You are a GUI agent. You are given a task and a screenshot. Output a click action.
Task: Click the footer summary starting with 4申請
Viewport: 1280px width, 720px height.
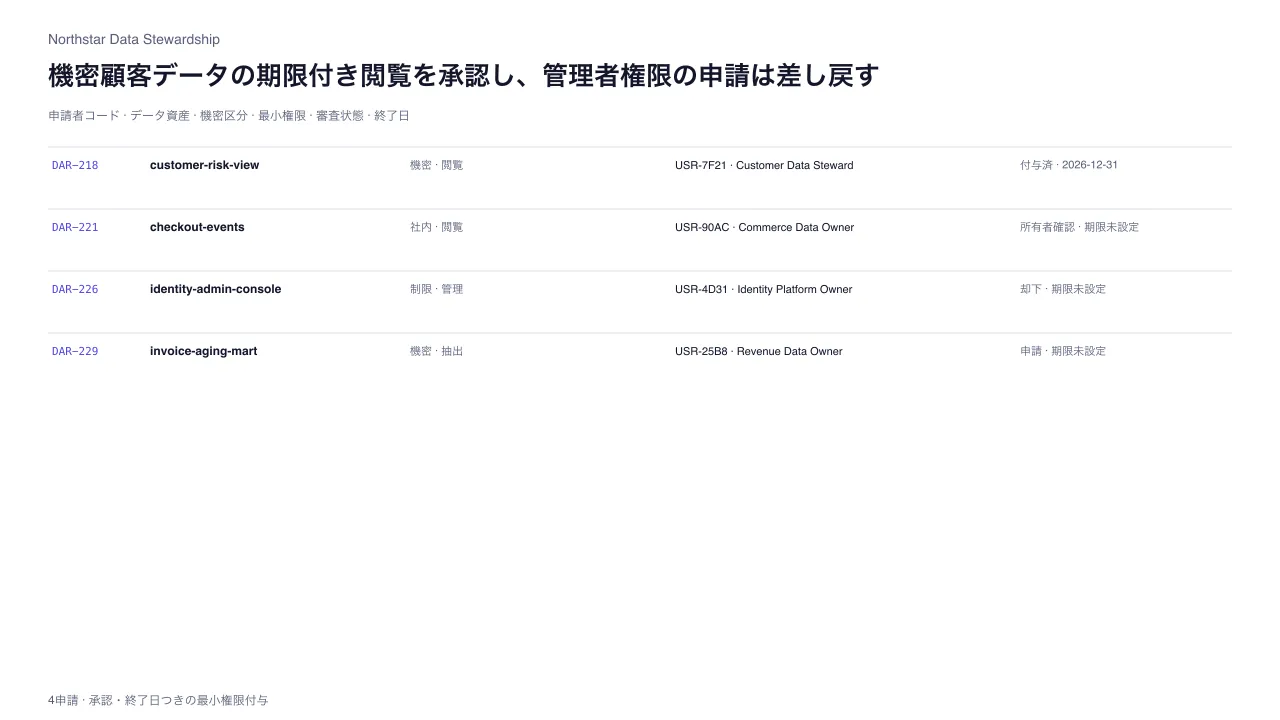tap(158, 700)
